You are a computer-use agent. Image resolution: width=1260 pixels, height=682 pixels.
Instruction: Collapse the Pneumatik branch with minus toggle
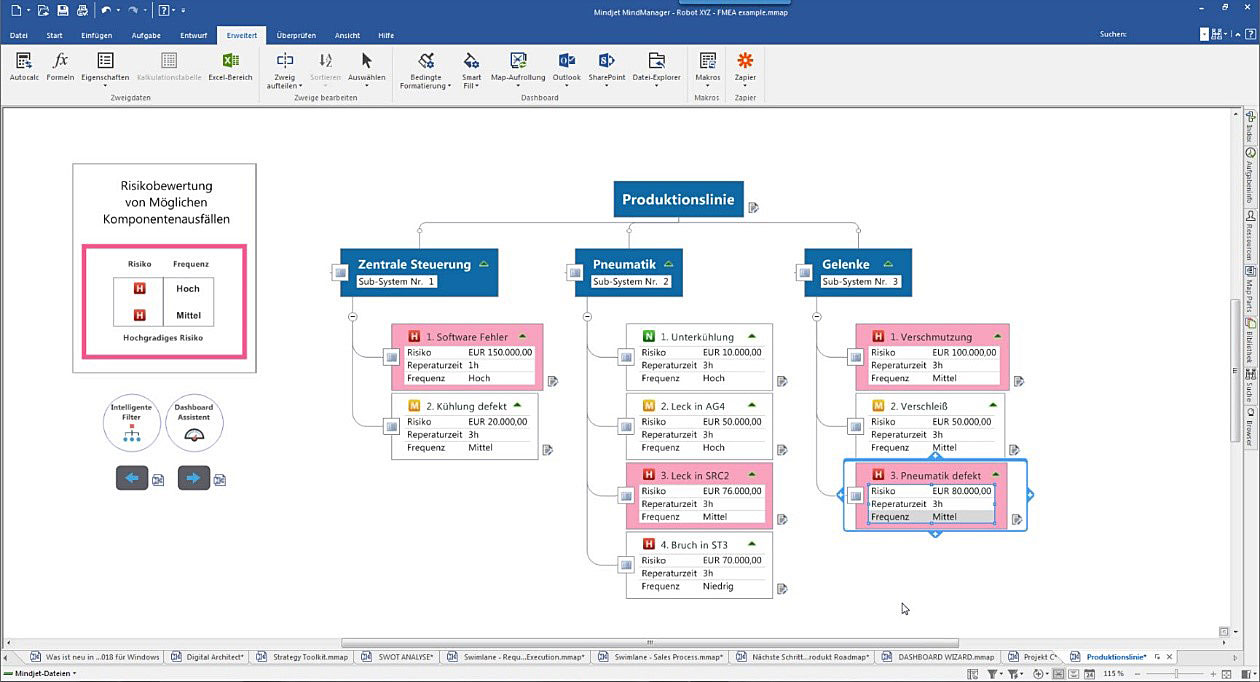pyautogui.click(x=589, y=316)
